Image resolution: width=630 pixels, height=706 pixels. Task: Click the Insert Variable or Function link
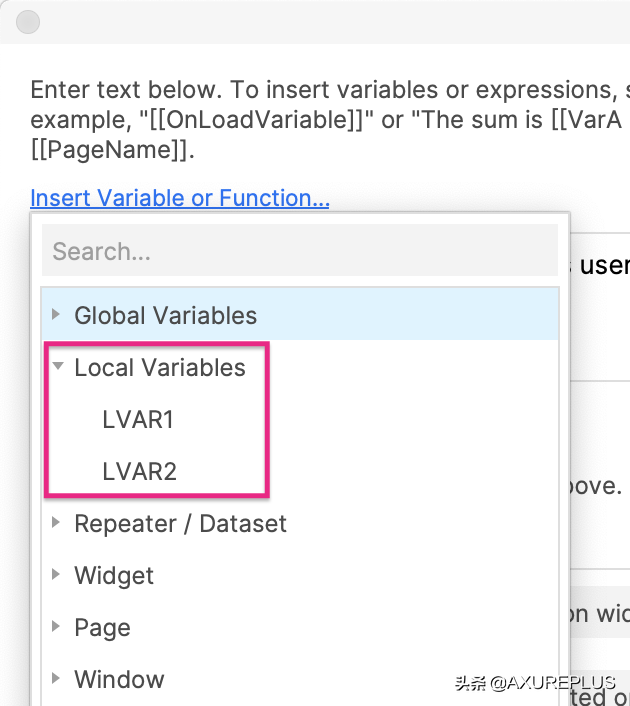[x=180, y=198]
